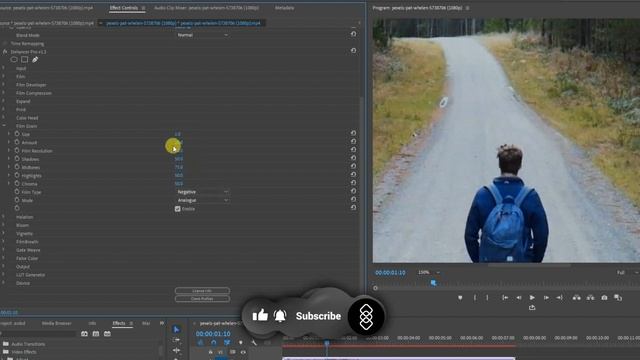Reset the Film Type parameter
The height and width of the screenshot is (360, 640).
(x=353, y=191)
